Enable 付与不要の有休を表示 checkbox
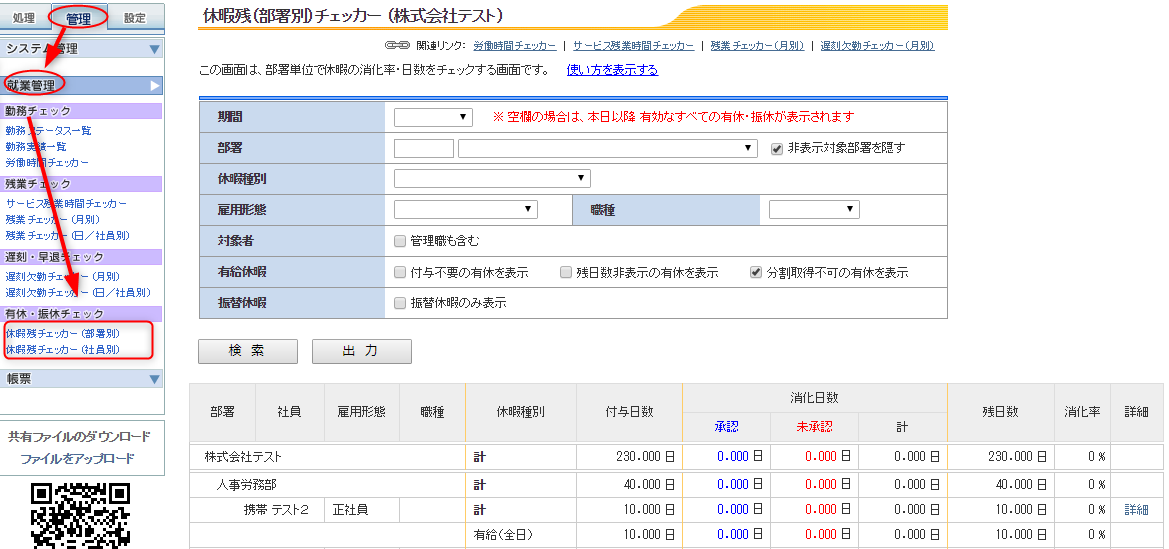Viewport: 1169px width, 549px height. [x=400, y=272]
